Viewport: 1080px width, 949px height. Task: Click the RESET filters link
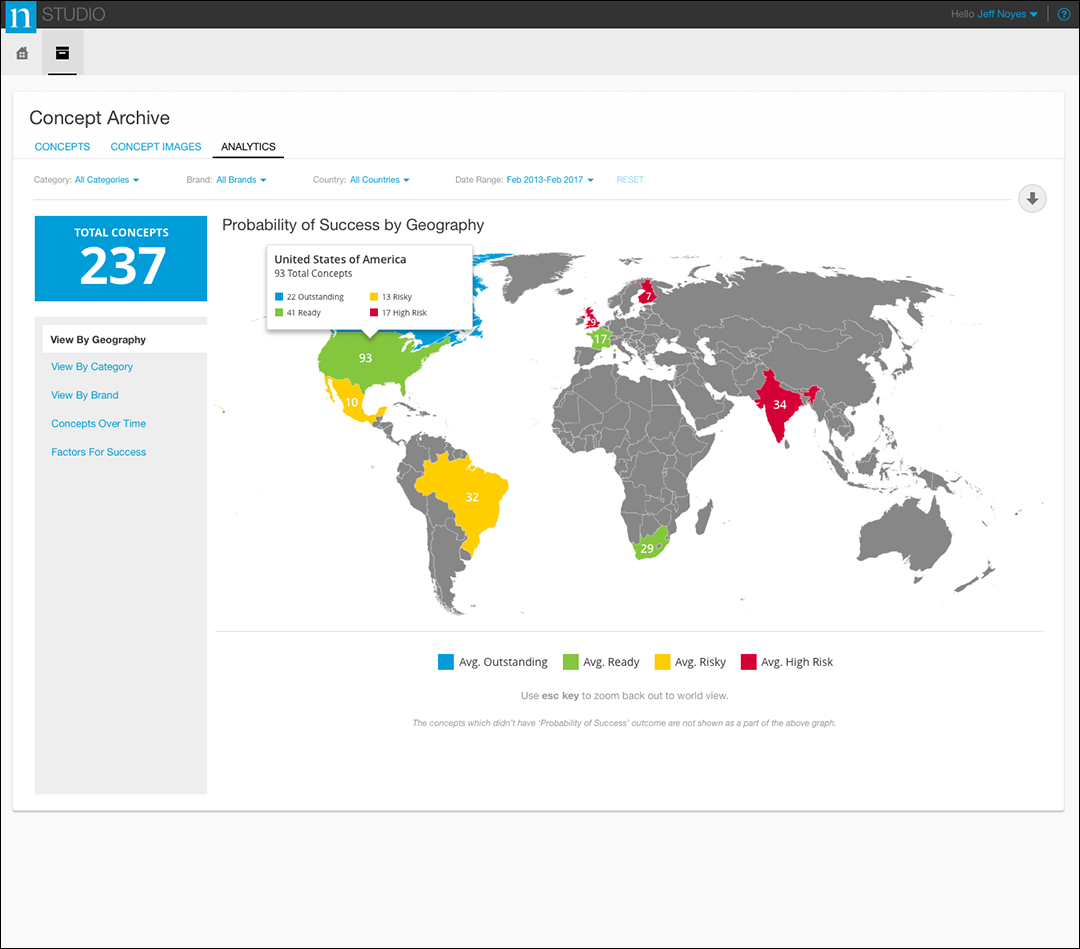pyautogui.click(x=630, y=180)
